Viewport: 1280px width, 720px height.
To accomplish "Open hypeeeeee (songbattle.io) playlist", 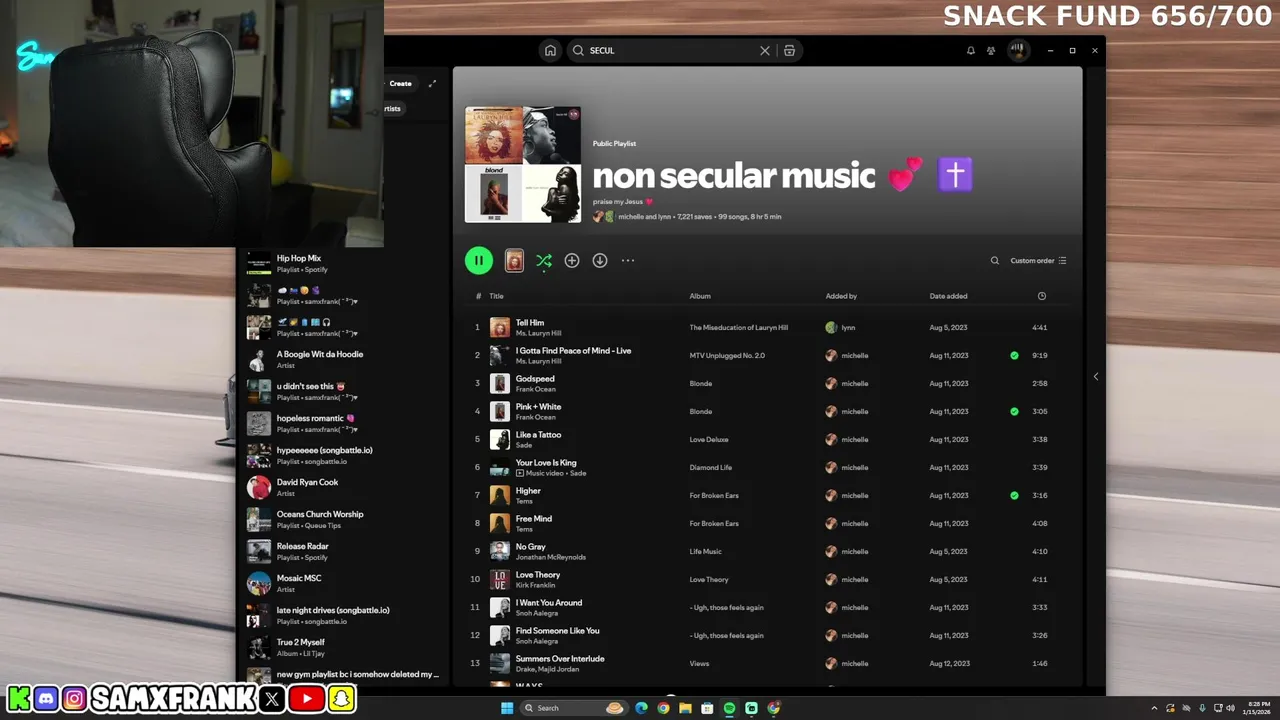I will pyautogui.click(x=343, y=455).
